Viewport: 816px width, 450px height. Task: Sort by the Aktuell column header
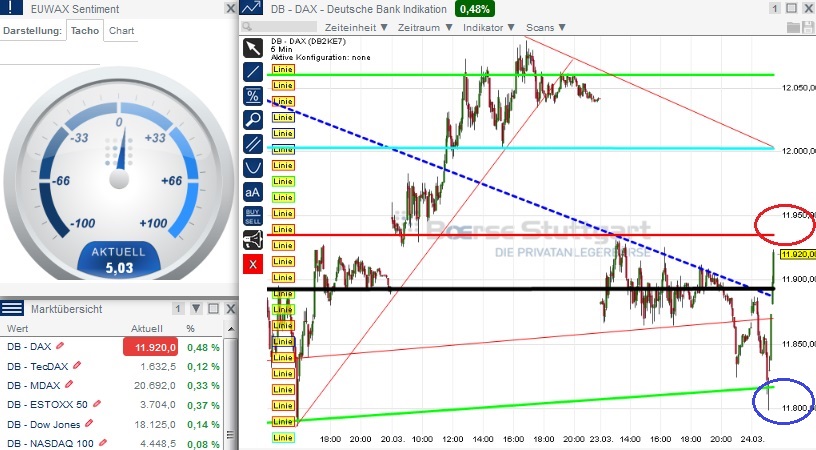(147, 329)
